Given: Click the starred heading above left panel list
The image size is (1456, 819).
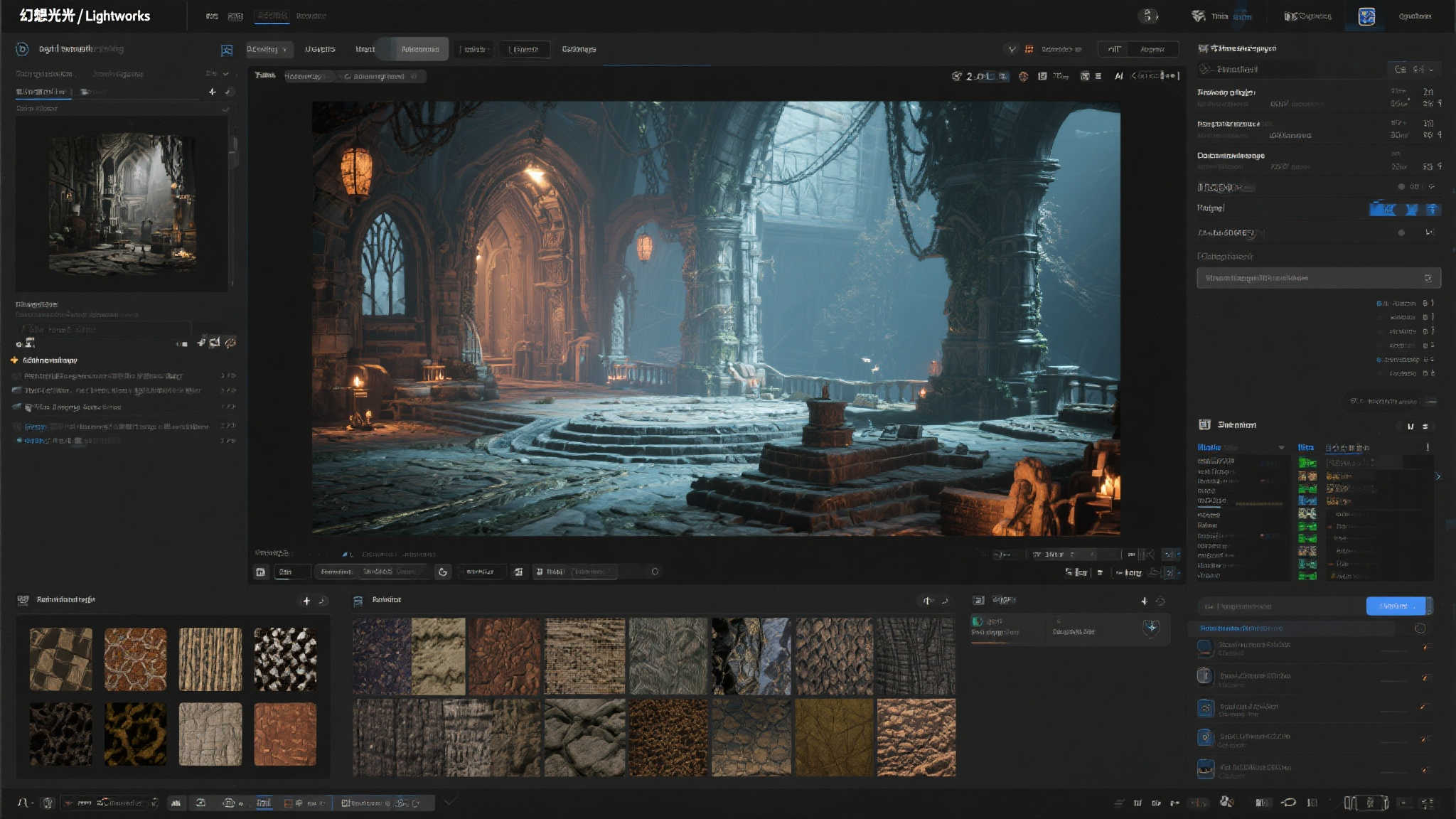Looking at the screenshot, I should (x=48, y=360).
